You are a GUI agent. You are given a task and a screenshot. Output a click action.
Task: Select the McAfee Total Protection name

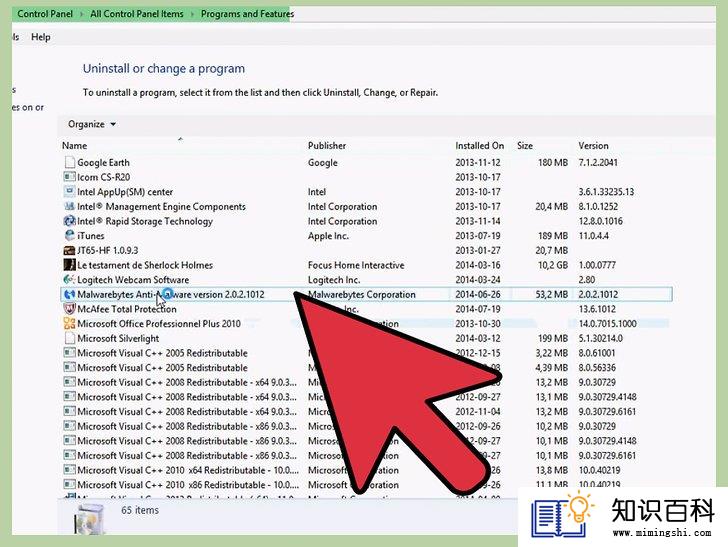[x=127, y=309]
